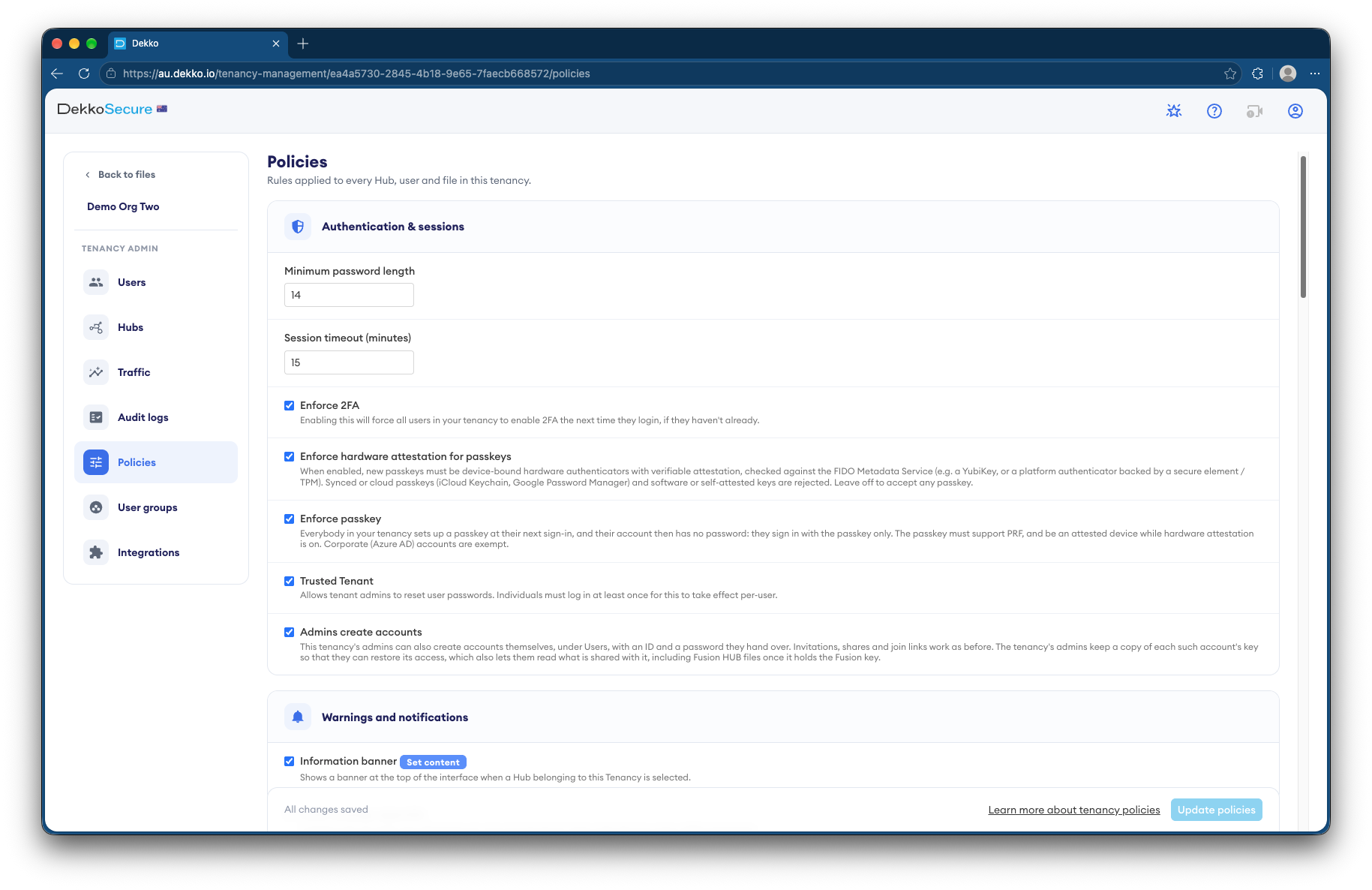
Task: Open the browser three-dot menu
Action: tap(1315, 74)
